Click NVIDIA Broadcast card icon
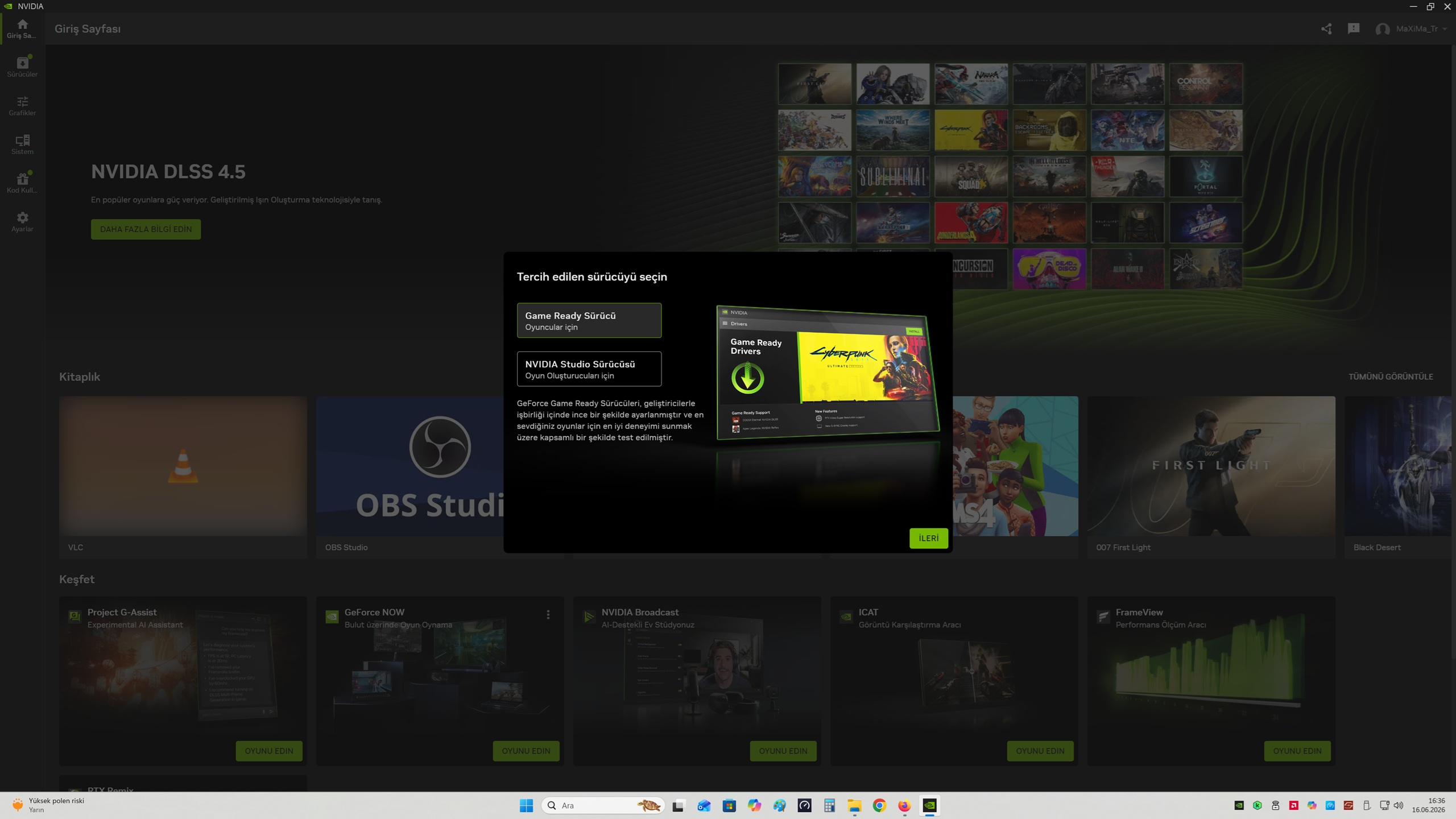This screenshot has height=819, width=1456. [589, 617]
